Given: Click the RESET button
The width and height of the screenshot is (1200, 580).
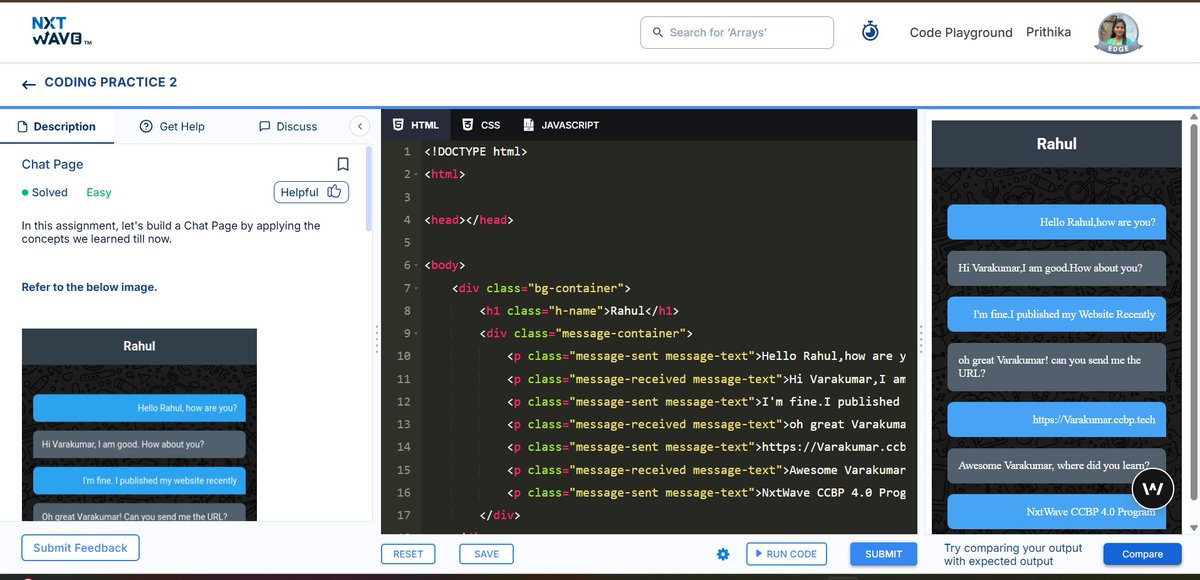Looking at the screenshot, I should coord(408,554).
